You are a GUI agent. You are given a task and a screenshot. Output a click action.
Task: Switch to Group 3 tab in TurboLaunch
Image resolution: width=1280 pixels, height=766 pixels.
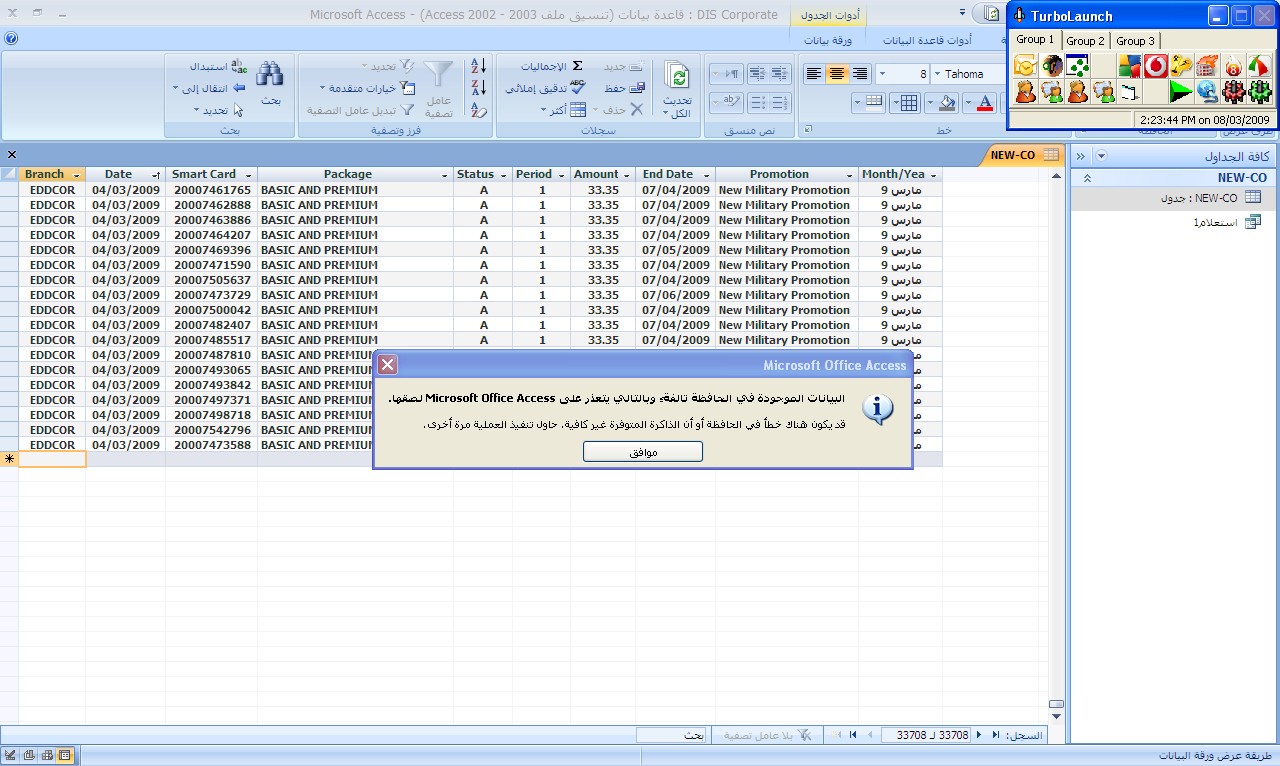tap(1135, 41)
